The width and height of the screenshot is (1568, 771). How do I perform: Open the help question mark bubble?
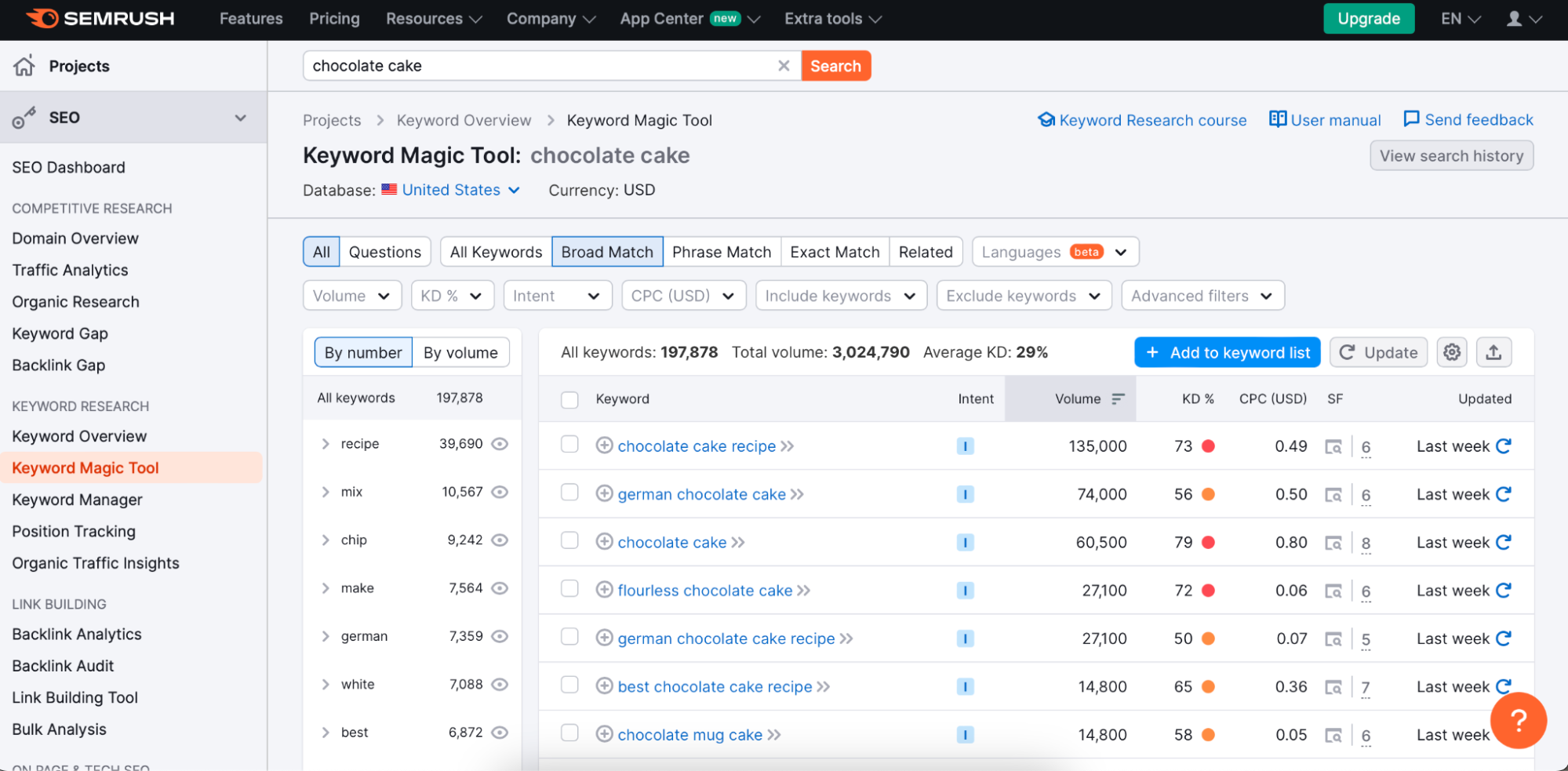point(1518,720)
